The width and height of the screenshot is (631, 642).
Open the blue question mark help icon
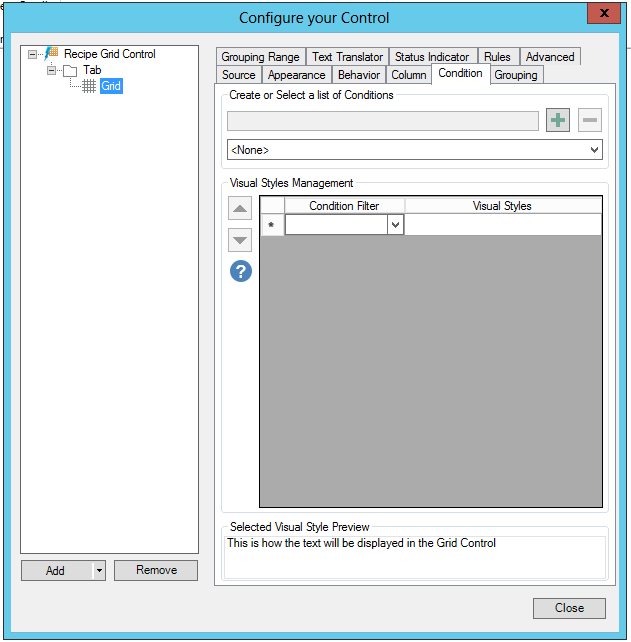pyautogui.click(x=240, y=271)
